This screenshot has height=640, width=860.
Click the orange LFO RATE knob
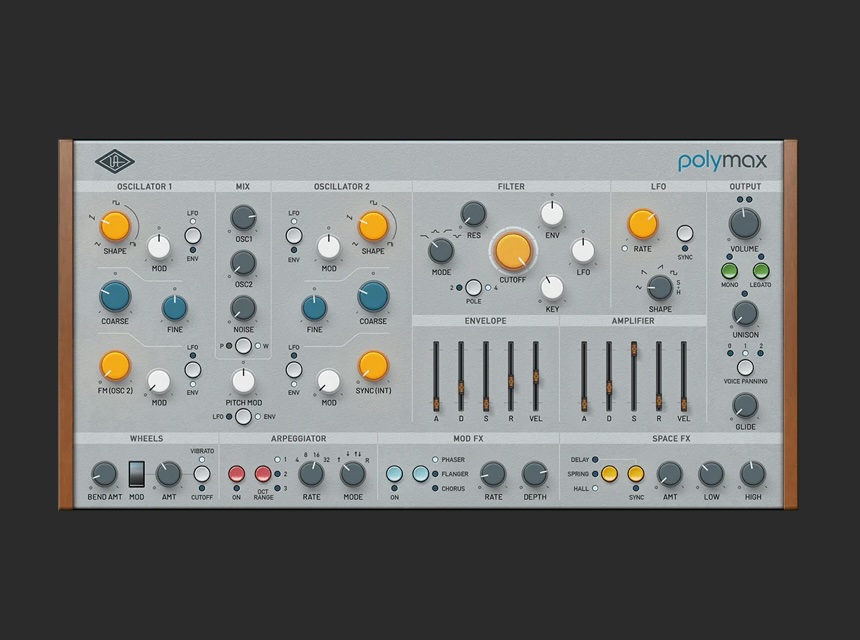coord(643,224)
